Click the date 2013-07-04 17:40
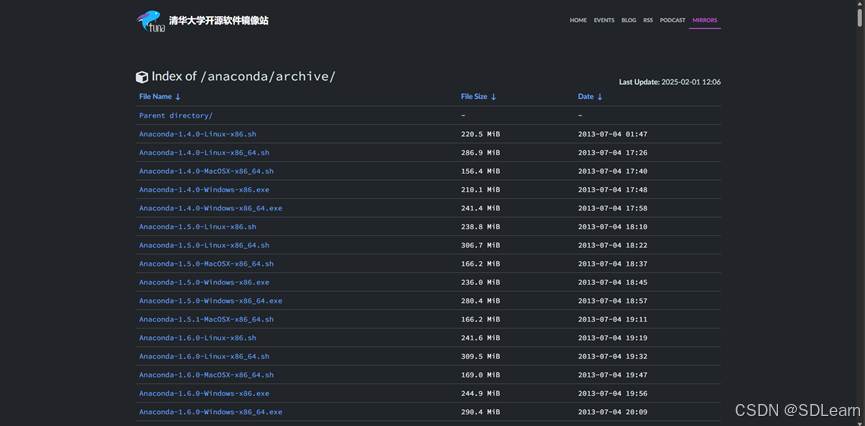This screenshot has width=865, height=426. pyautogui.click(x=612, y=171)
